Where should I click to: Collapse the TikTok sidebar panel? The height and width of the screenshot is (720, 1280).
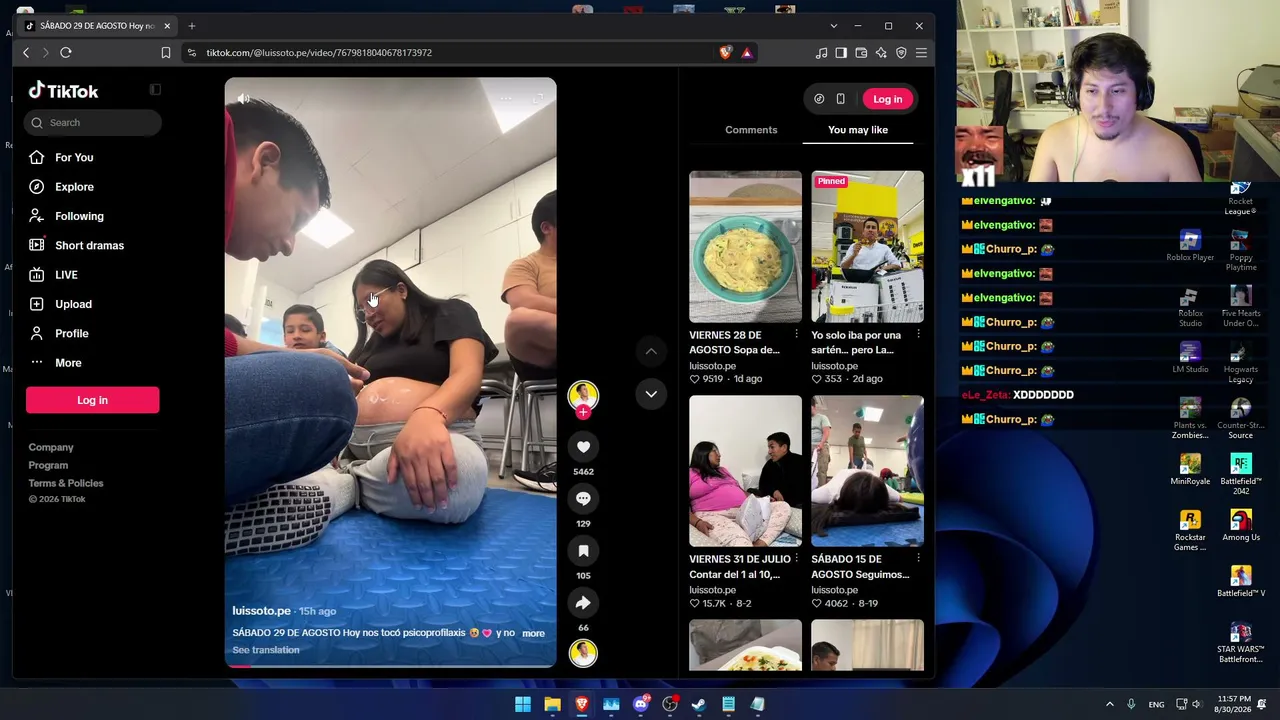(155, 90)
